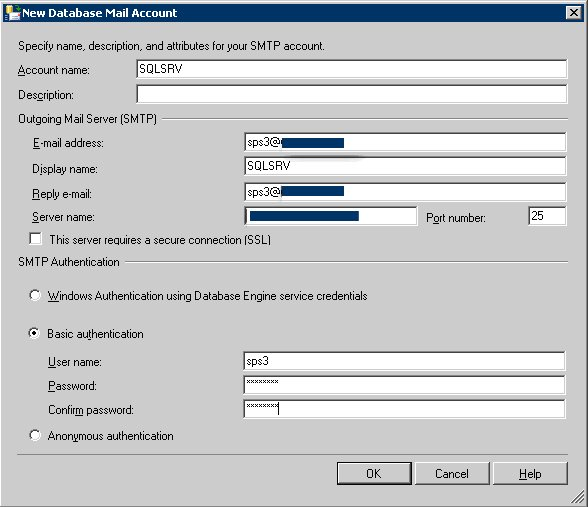Image resolution: width=588 pixels, height=507 pixels.
Task: Click the Outgoing Mail Server (SMTP) heading
Action: point(87,119)
